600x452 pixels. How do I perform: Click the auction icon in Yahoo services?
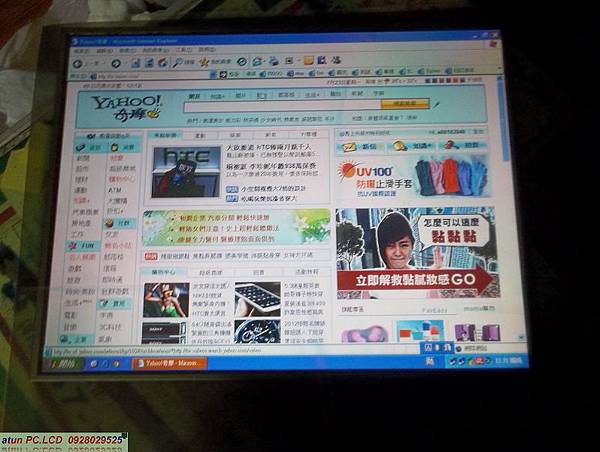point(452,145)
